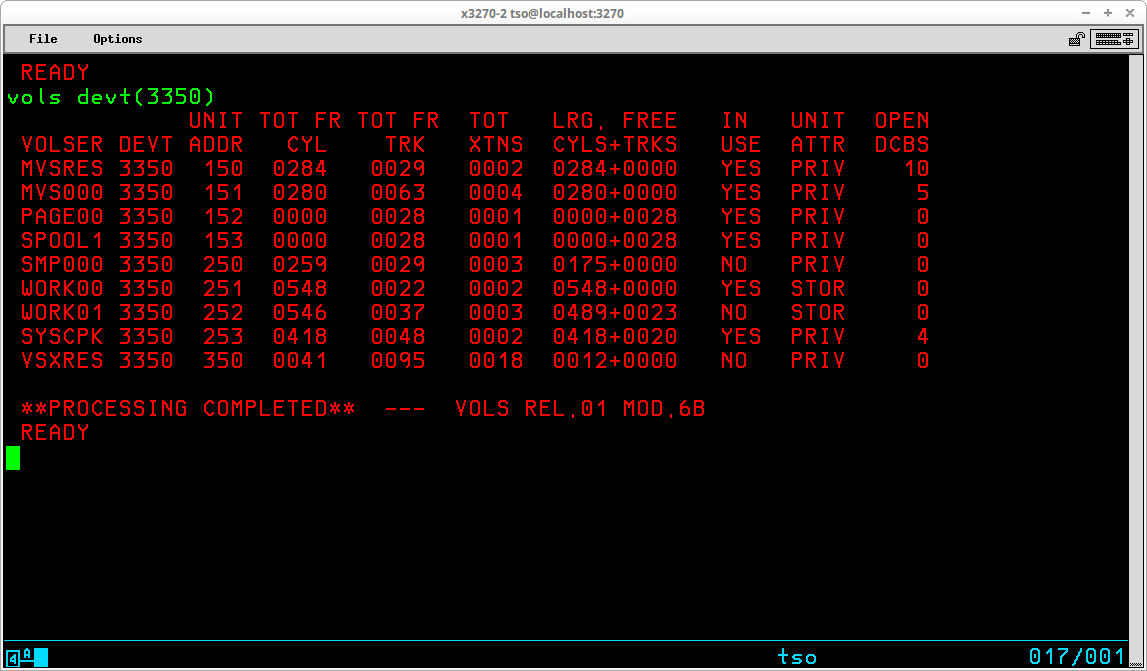
Task: Click total extents value 0018
Action: tap(496, 361)
